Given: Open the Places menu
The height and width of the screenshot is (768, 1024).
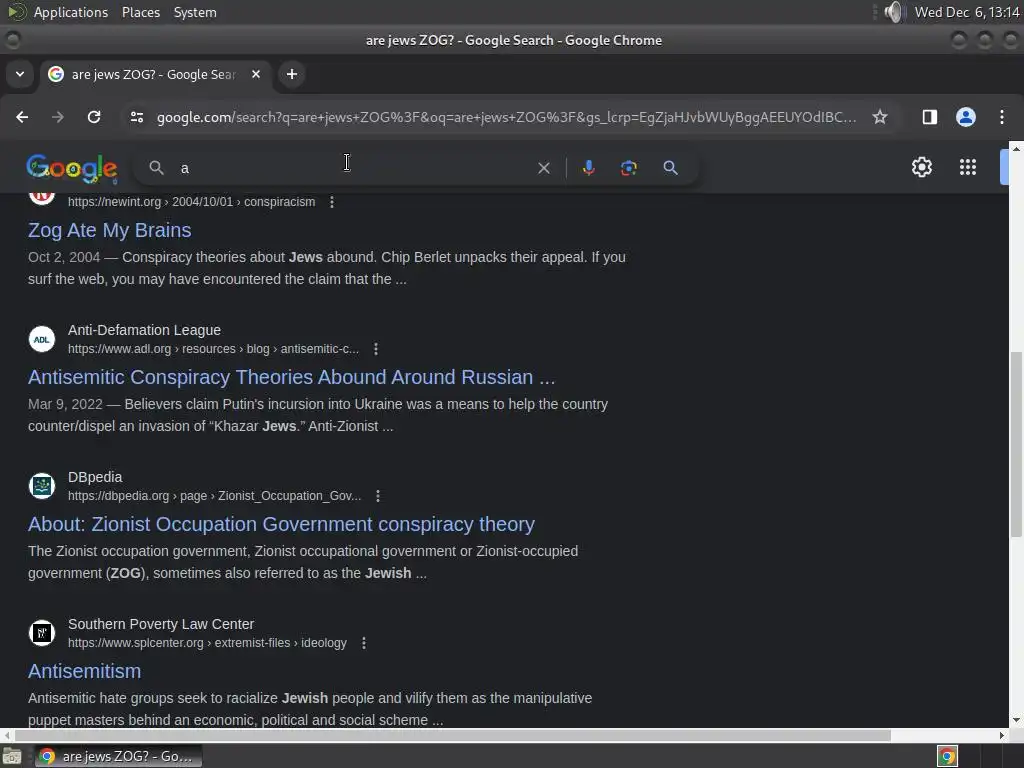Looking at the screenshot, I should (140, 12).
